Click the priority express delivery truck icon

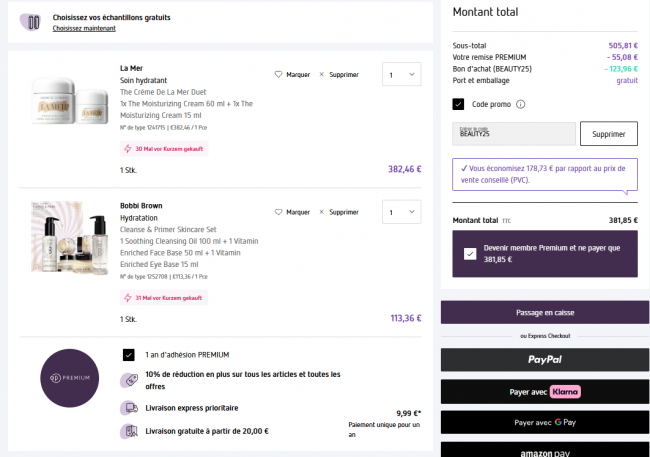click(129, 407)
